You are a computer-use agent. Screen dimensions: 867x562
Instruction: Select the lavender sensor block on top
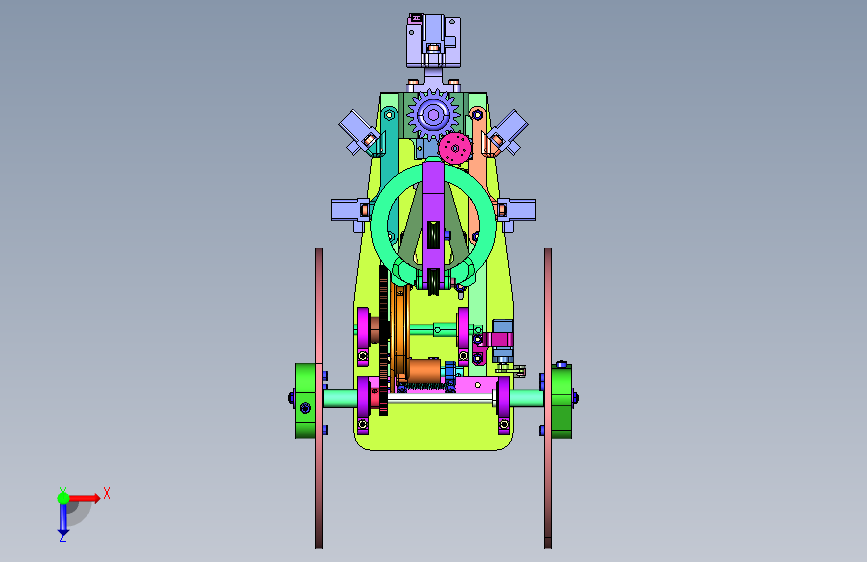[x=434, y=41]
